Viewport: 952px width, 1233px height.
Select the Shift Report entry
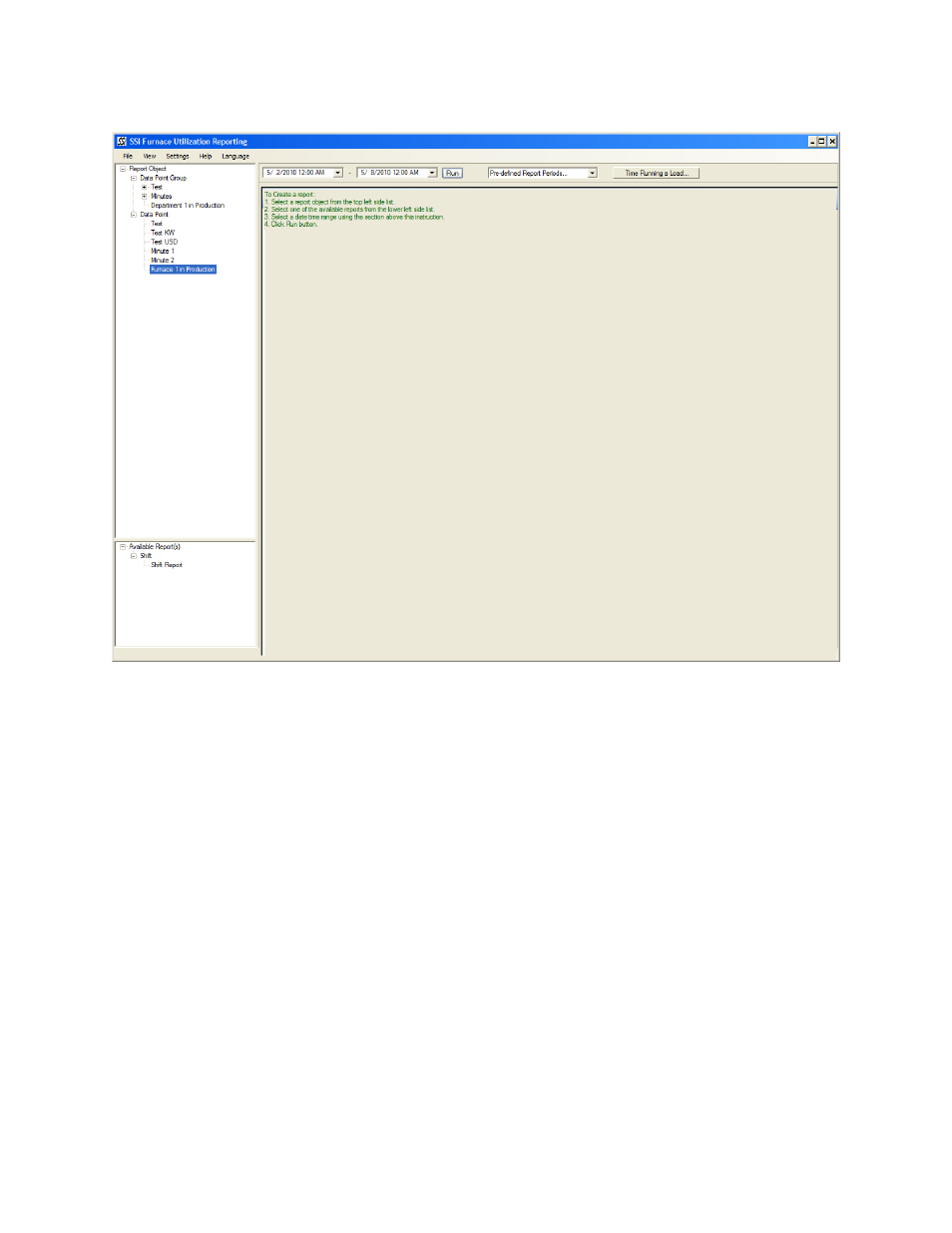point(167,565)
